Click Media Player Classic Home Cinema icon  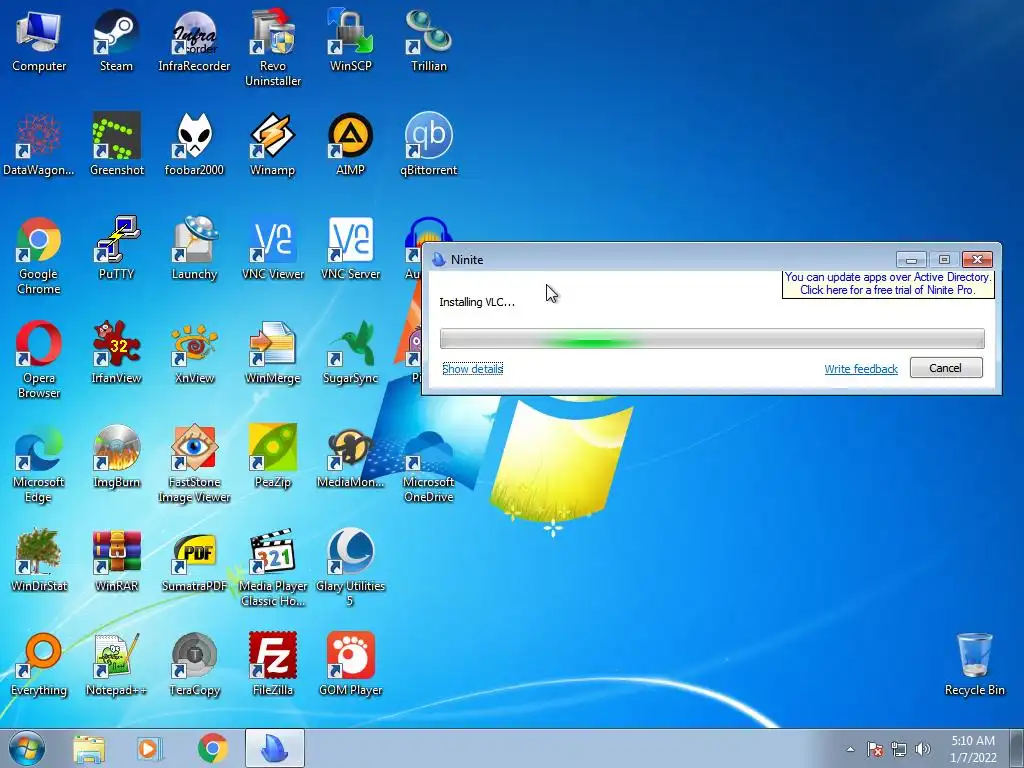(x=272, y=568)
